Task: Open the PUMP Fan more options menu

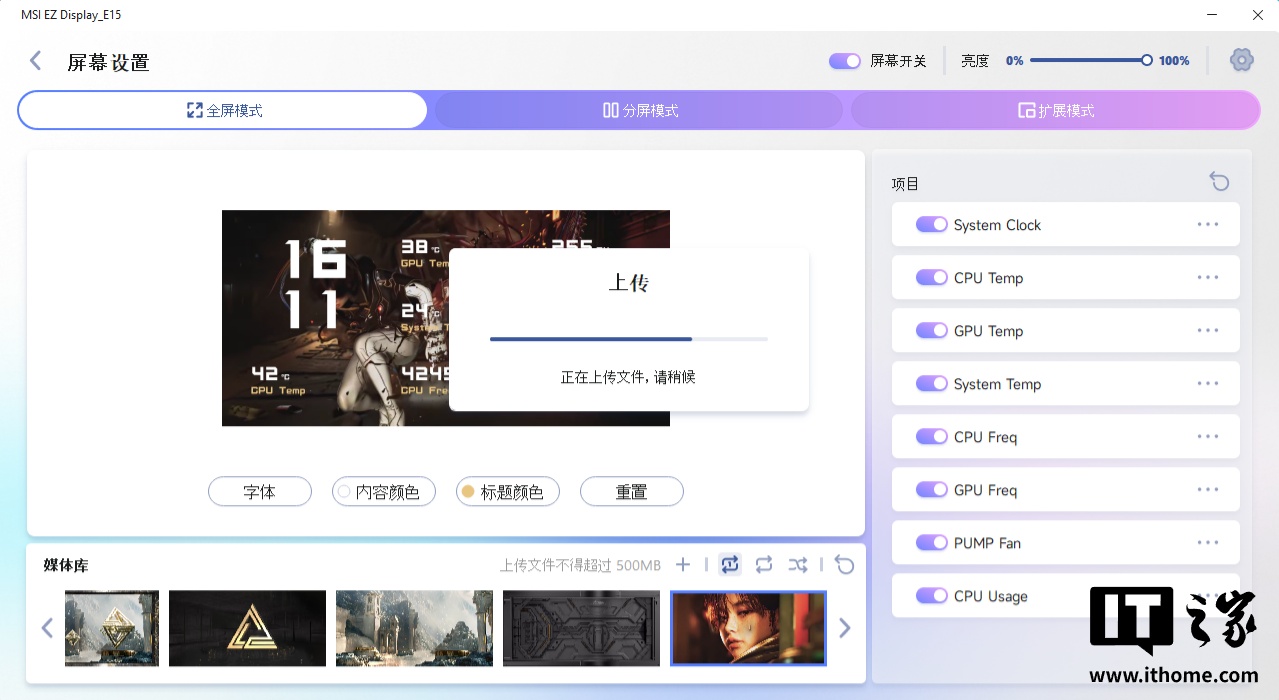Action: point(1208,542)
